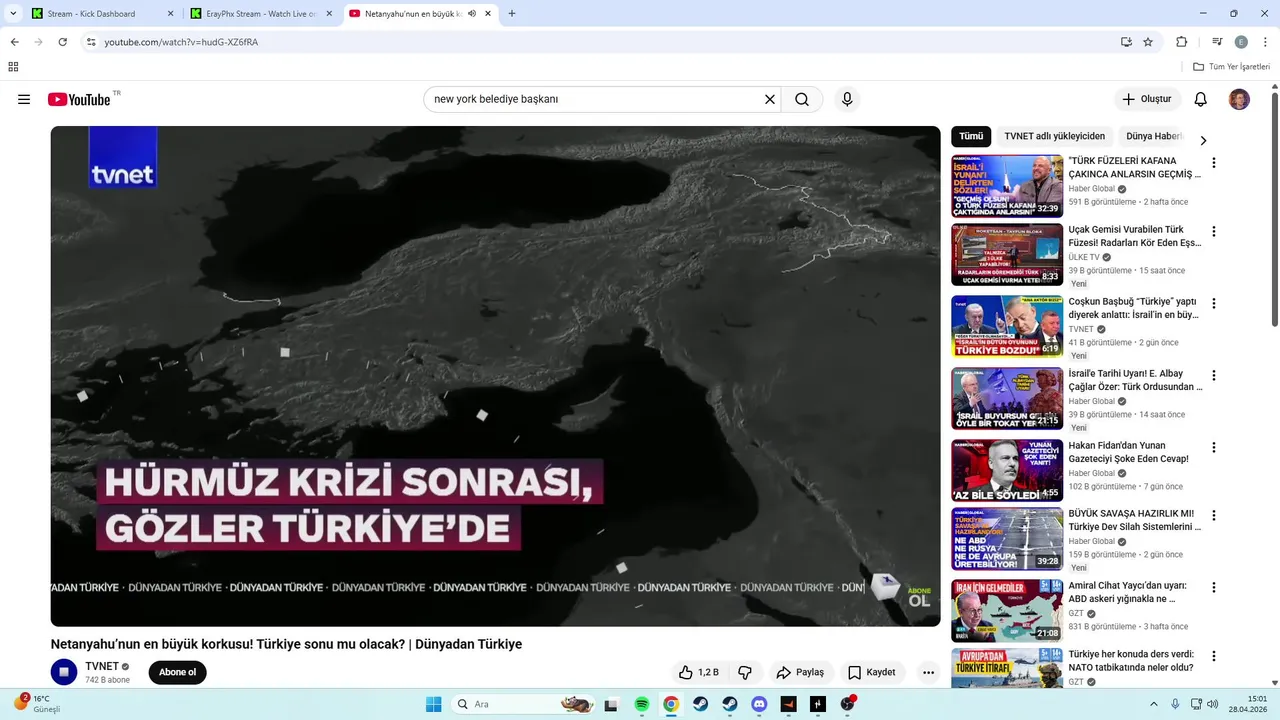The height and width of the screenshot is (720, 1280).
Task: Click the Chrome address bar URL
Action: (x=181, y=42)
